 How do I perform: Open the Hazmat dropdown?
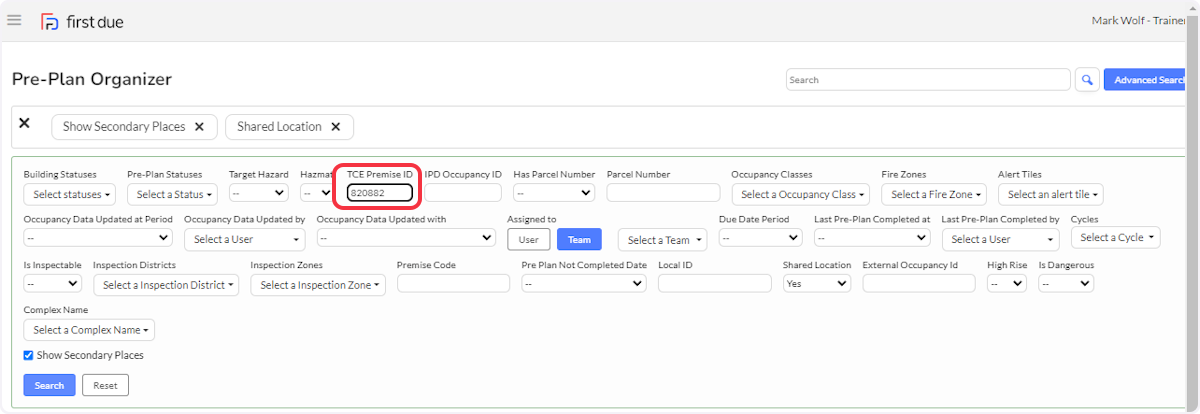click(316, 192)
